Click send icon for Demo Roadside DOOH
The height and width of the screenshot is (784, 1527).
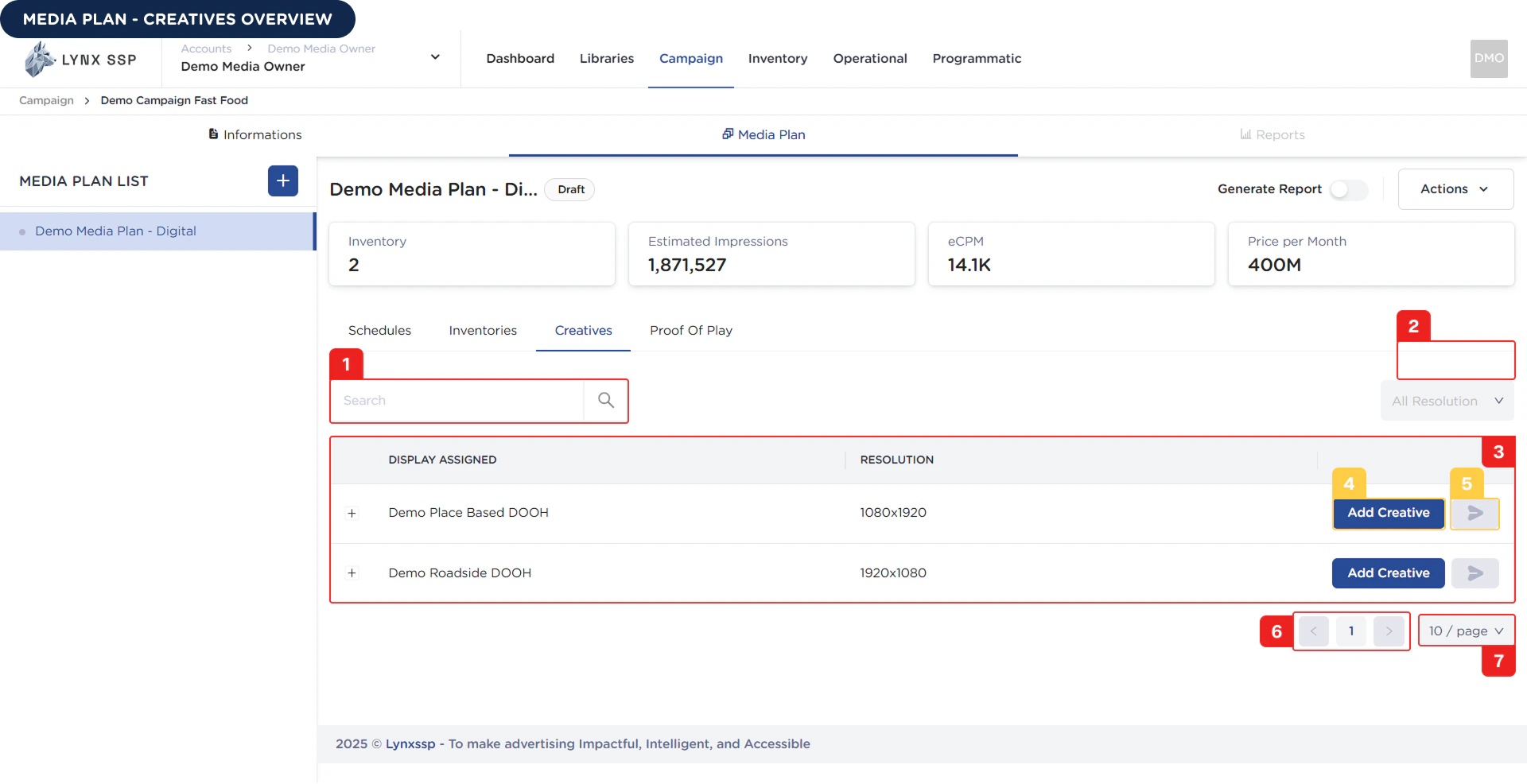[1475, 573]
